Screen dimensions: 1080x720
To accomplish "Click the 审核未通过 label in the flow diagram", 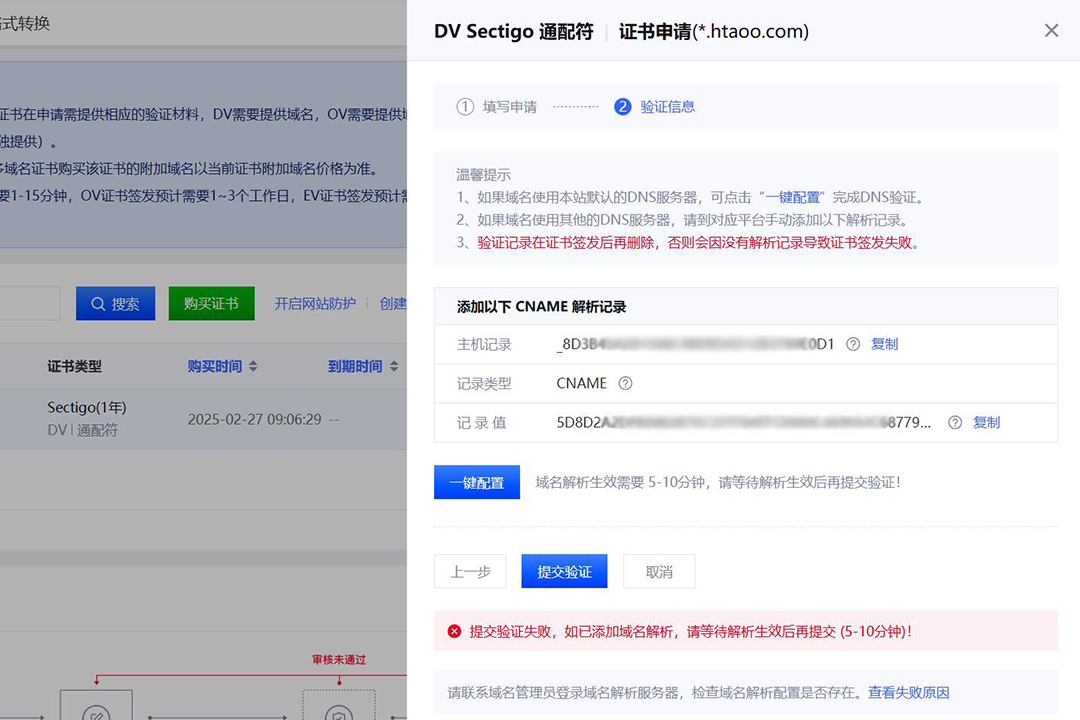I will coord(339,659).
